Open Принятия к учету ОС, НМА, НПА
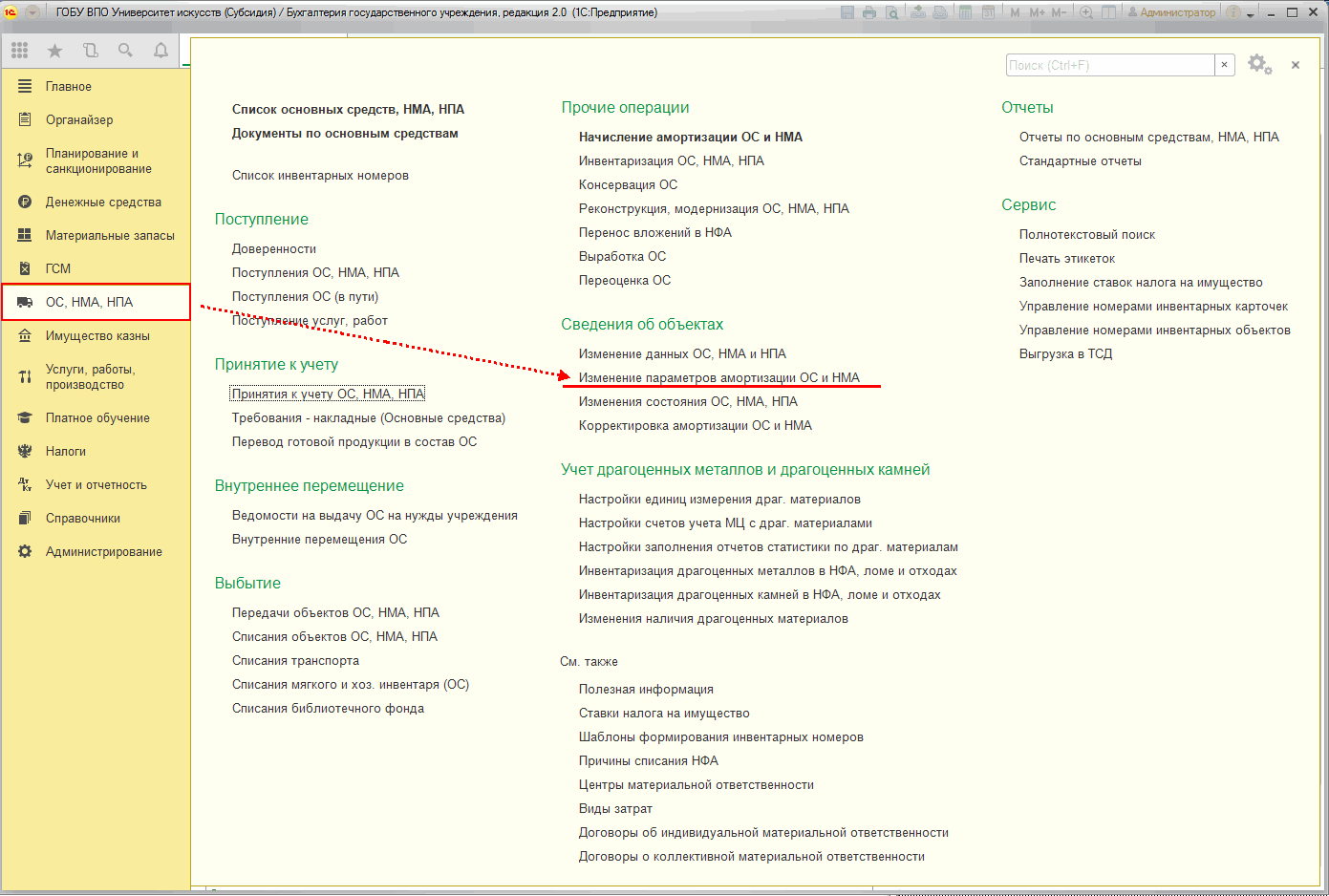This screenshot has width=1329, height=896. pyautogui.click(x=328, y=394)
